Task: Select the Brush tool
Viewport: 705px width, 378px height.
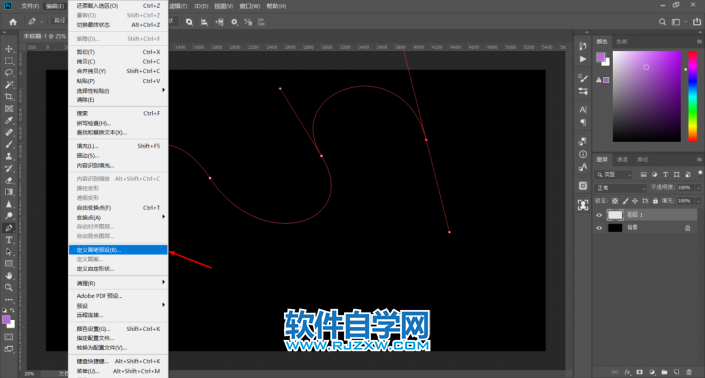Action: (9, 144)
